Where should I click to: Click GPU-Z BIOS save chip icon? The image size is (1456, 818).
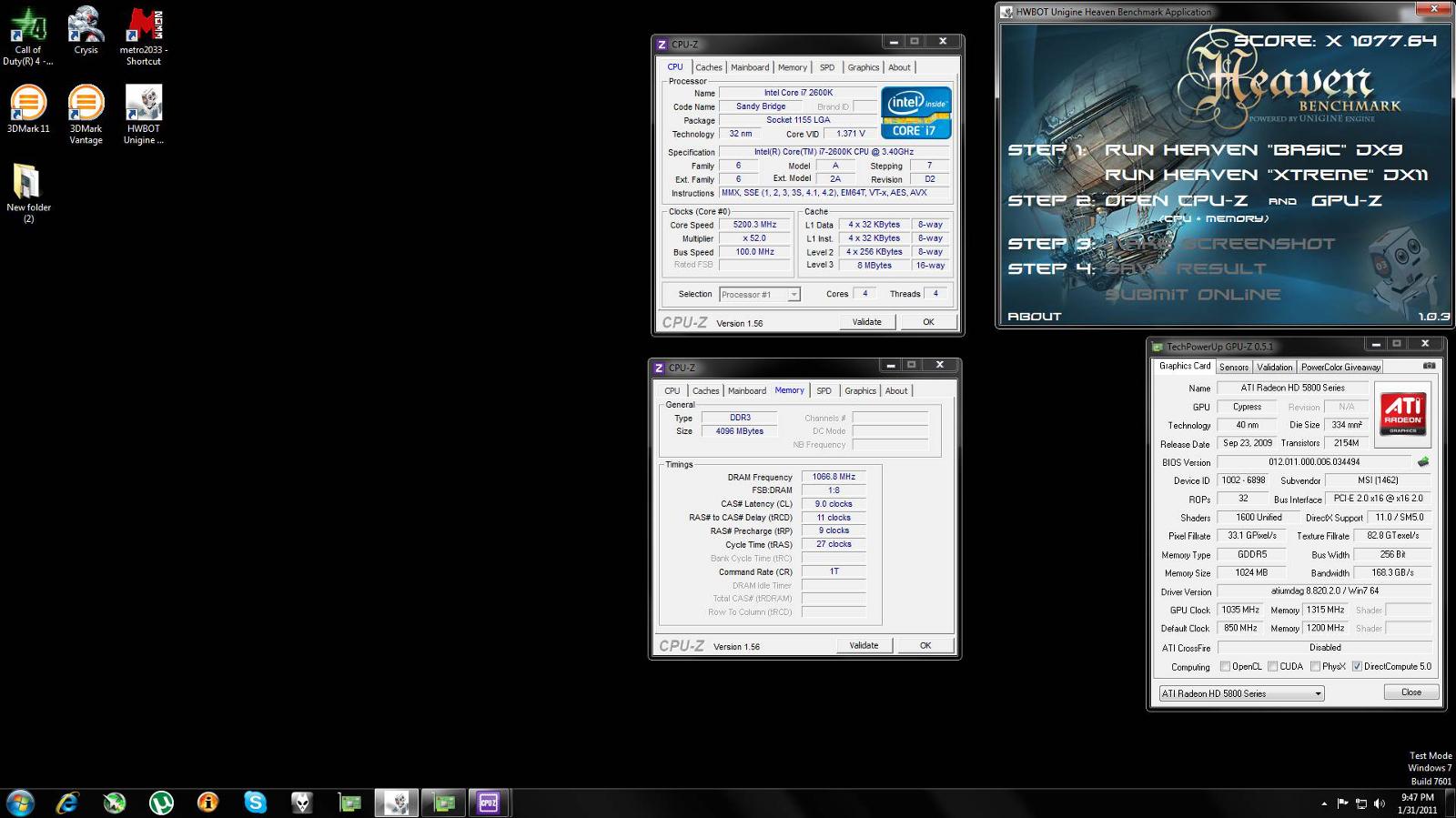coord(1423,462)
